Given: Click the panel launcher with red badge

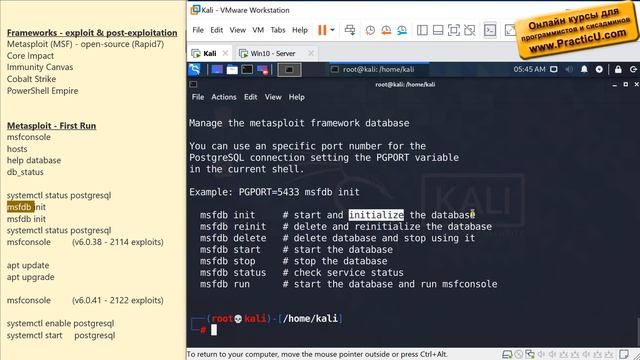Looking at the screenshot, I should [262, 70].
